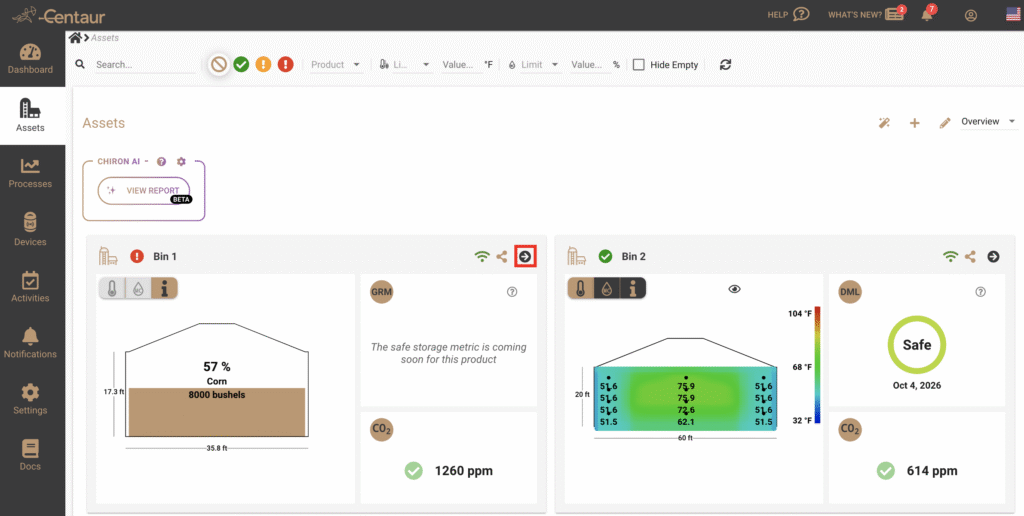
Task: Toggle the green OK status filter
Action: tap(241, 65)
